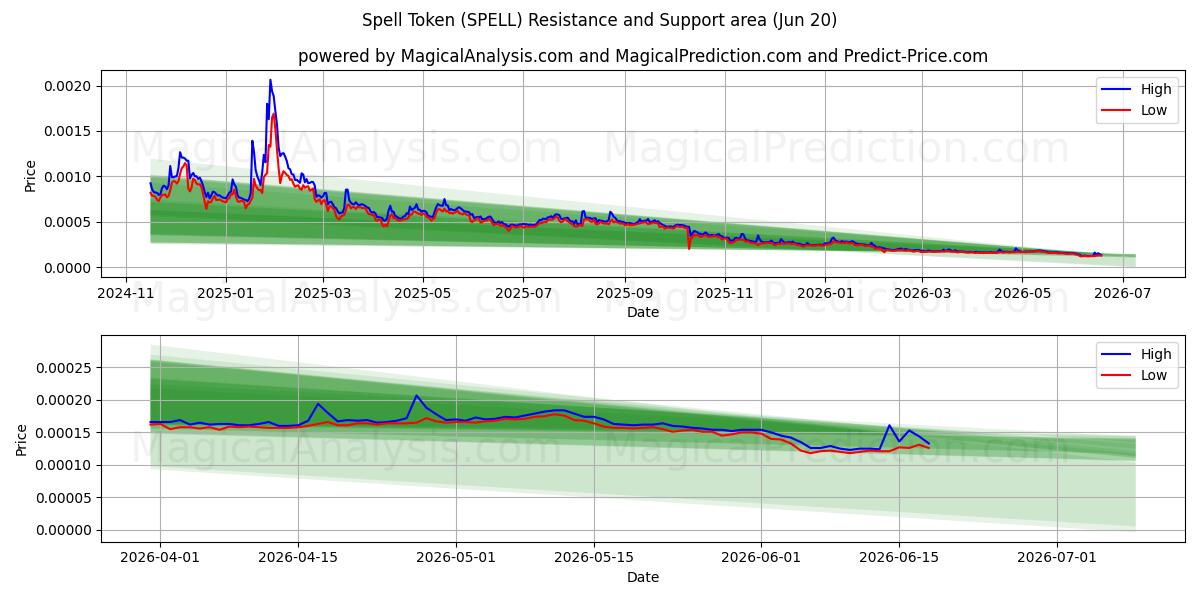Click the 2026-05-01 date tick label
Image resolution: width=1200 pixels, height=600 pixels.
click(x=456, y=557)
